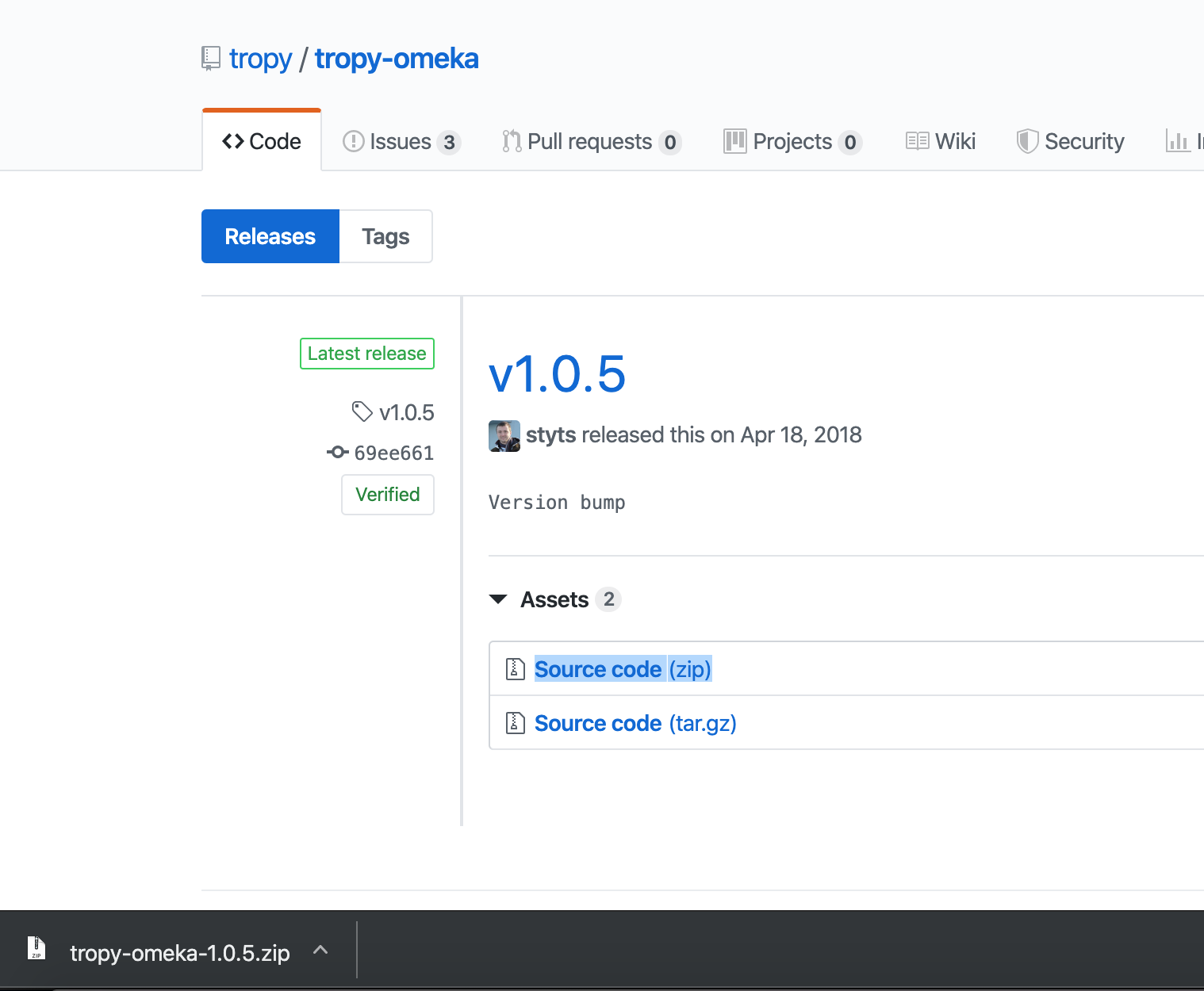
Task: Open the tropy owner link
Action: coord(261,59)
